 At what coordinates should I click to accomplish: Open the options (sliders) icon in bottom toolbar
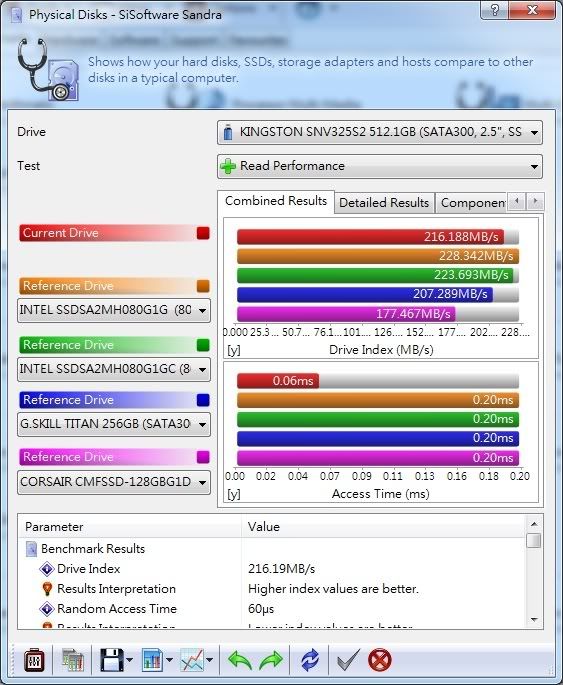(34, 660)
